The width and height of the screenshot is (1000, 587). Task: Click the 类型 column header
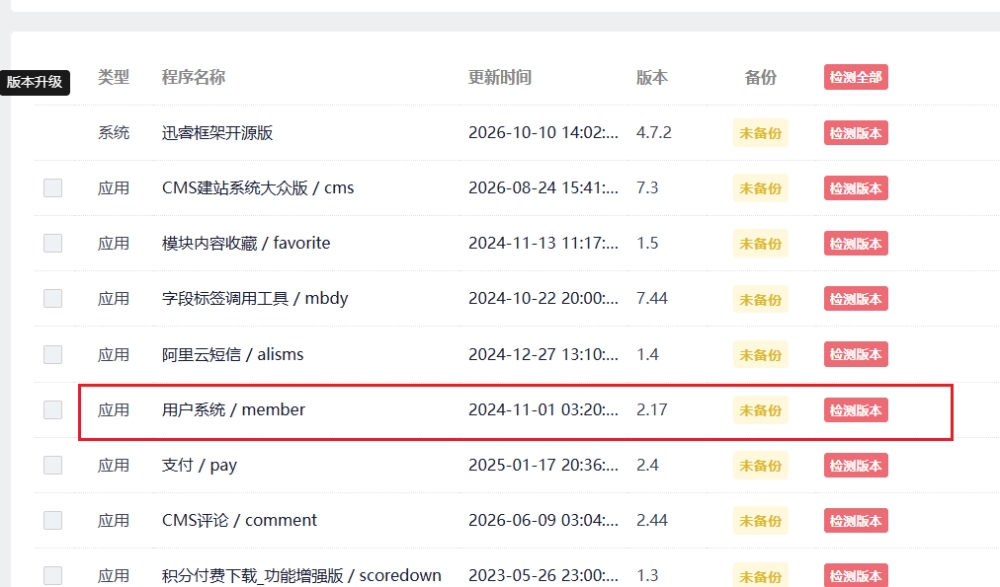pos(114,77)
